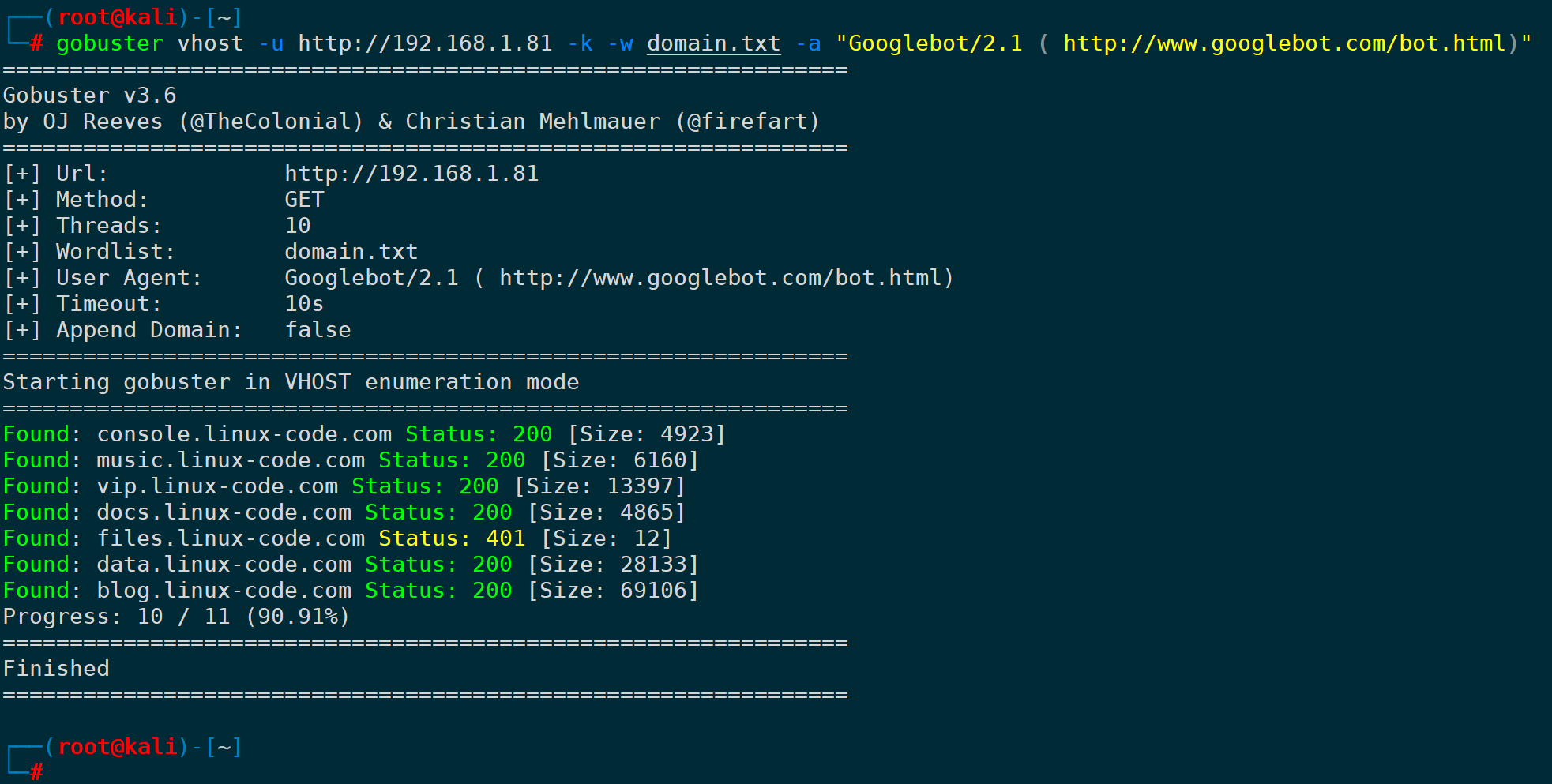Click the Googlebot/2.1 user agent string in command
The image size is (1552, 784).
(x=935, y=43)
